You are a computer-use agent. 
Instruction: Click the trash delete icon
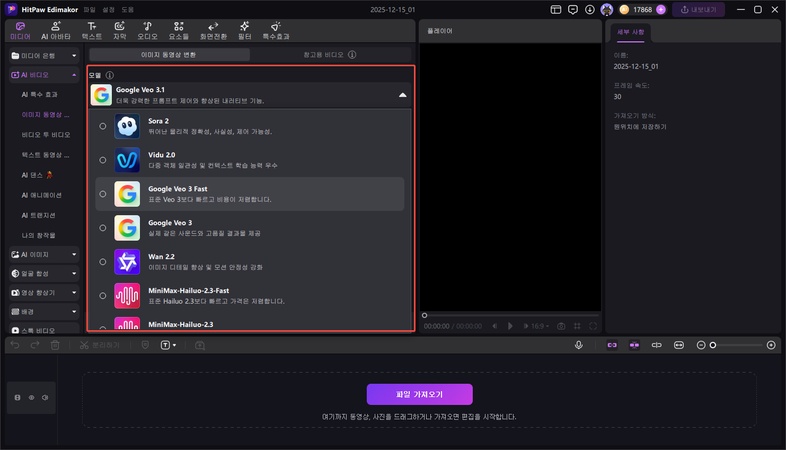(55, 345)
